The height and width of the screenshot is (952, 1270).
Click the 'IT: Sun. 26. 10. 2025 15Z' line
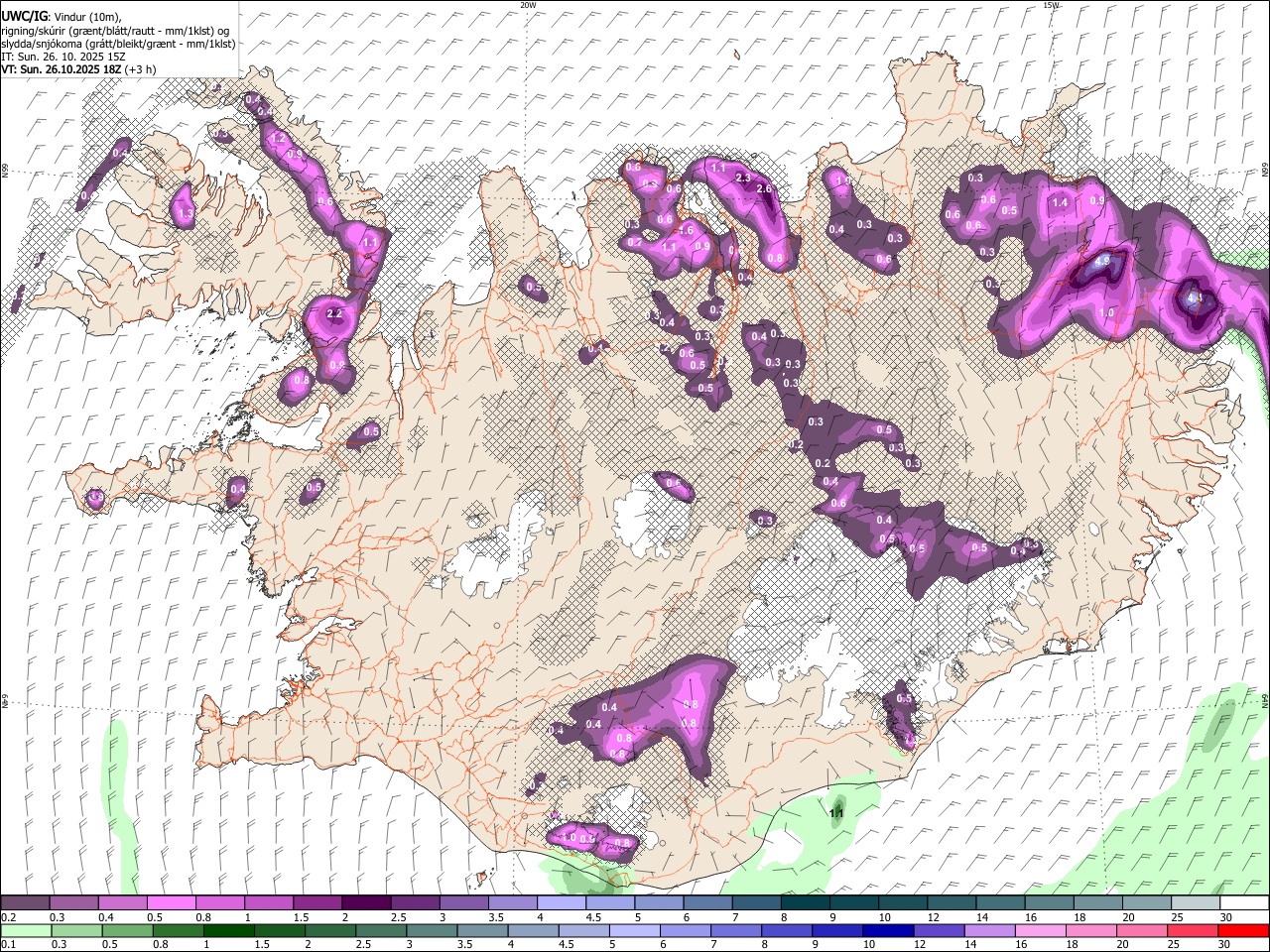[x=63, y=58]
